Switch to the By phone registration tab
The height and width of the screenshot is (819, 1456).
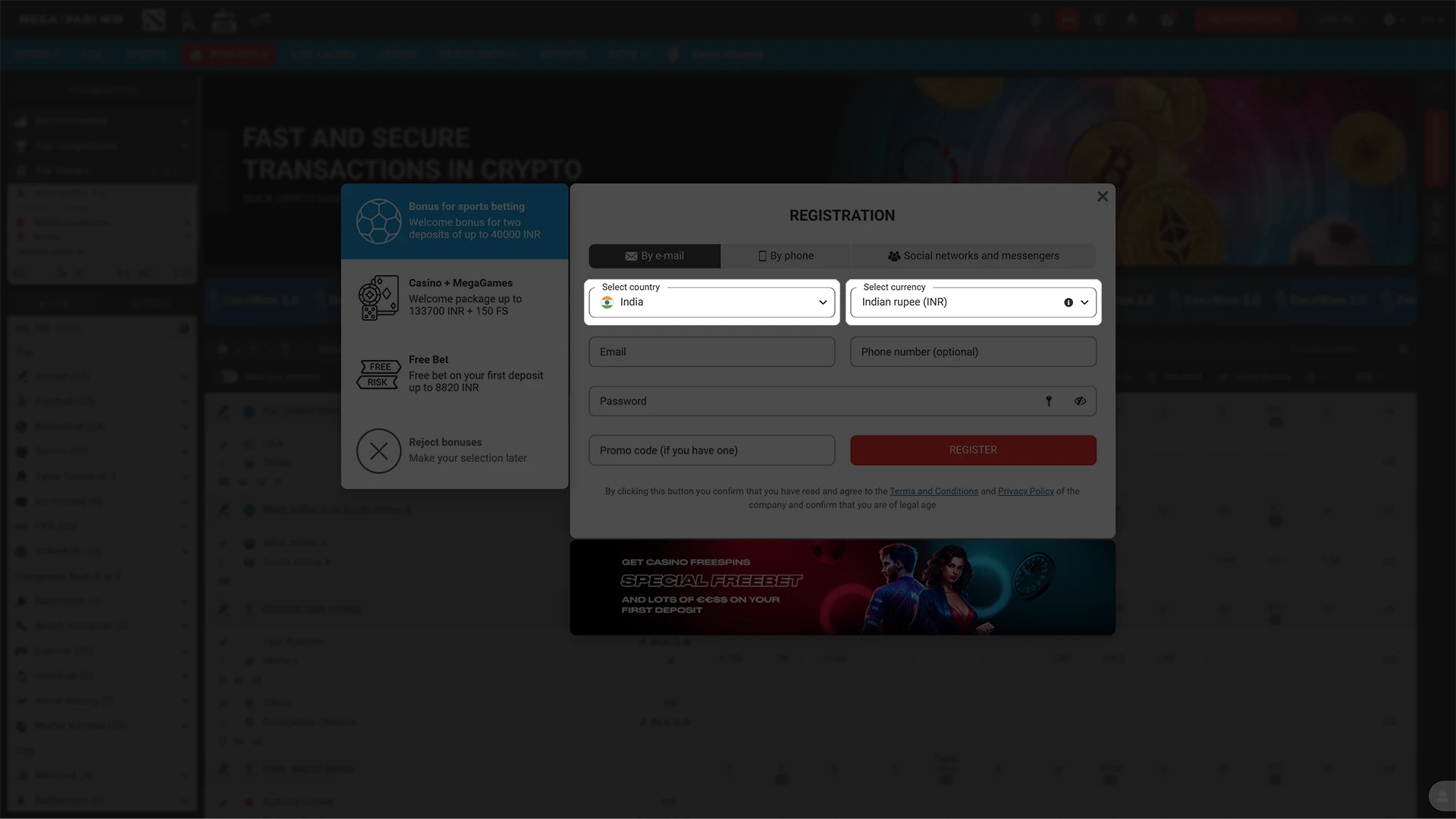(785, 256)
